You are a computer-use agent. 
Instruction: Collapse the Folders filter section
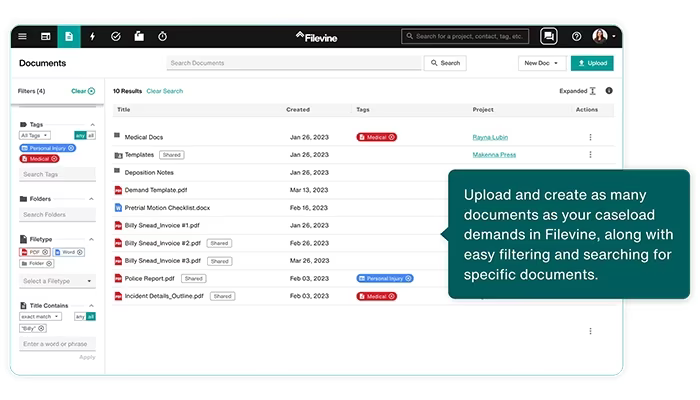(x=92, y=199)
